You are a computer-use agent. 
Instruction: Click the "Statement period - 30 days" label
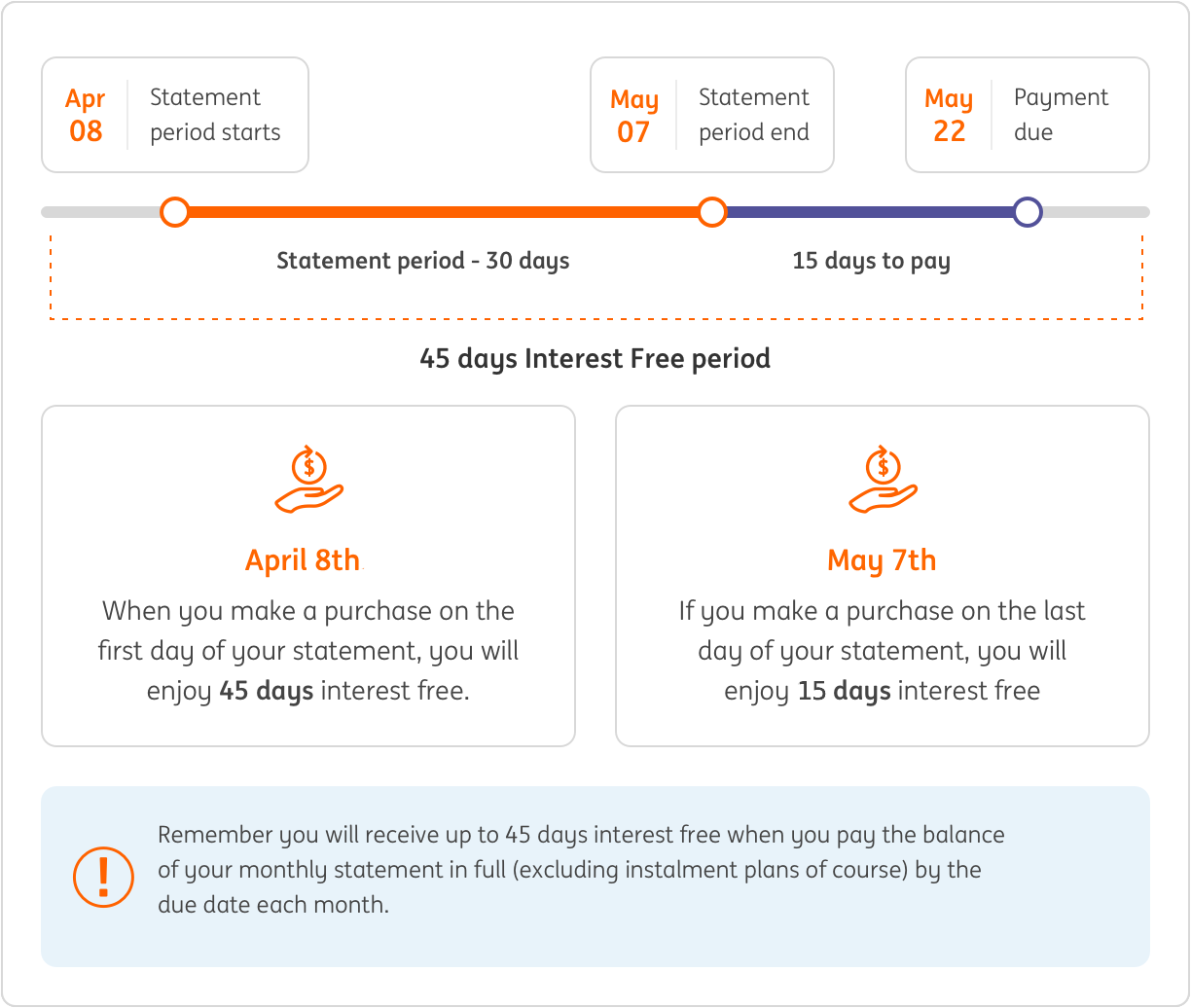point(423,261)
